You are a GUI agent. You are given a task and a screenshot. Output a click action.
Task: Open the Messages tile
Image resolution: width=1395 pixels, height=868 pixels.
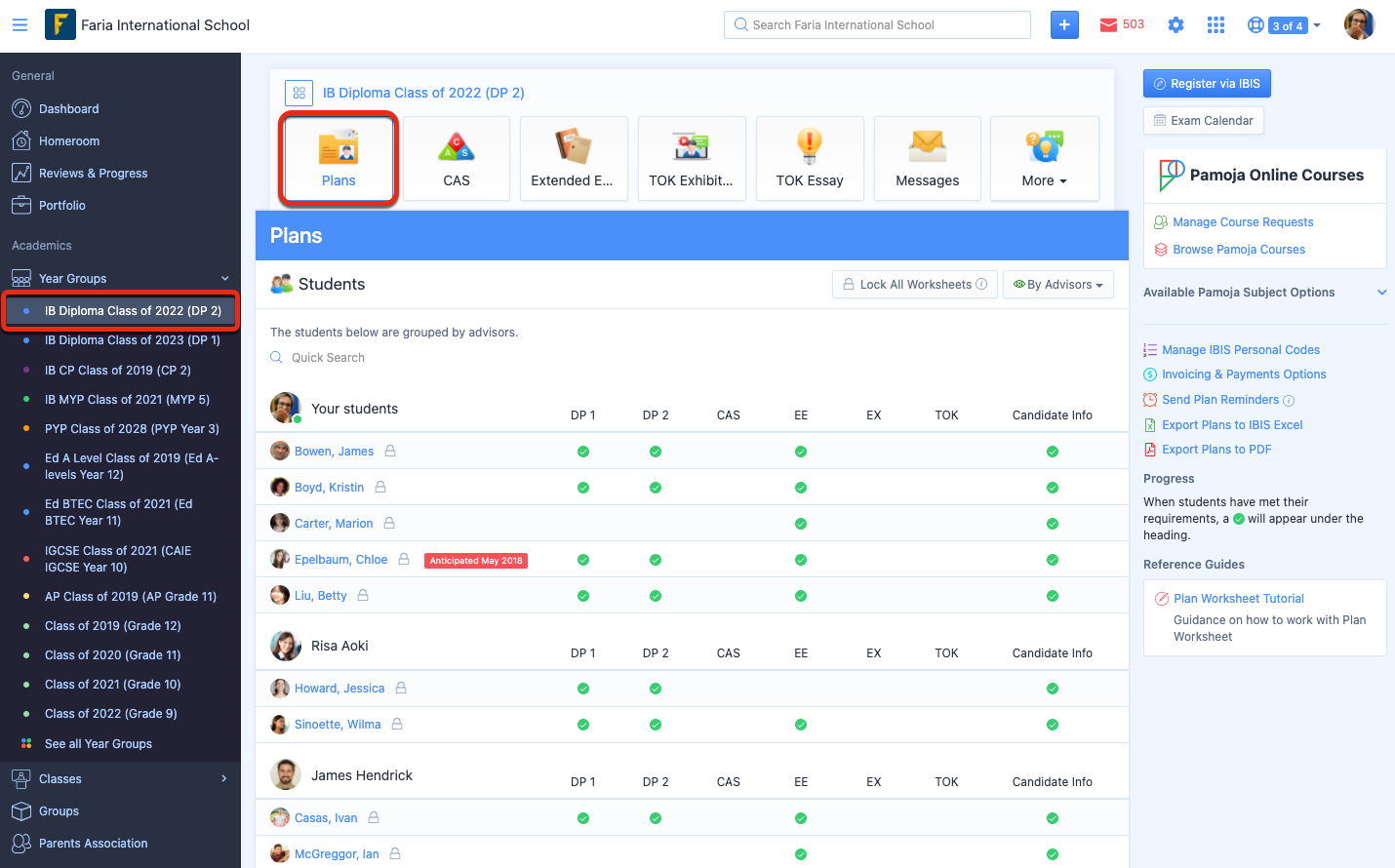point(928,159)
